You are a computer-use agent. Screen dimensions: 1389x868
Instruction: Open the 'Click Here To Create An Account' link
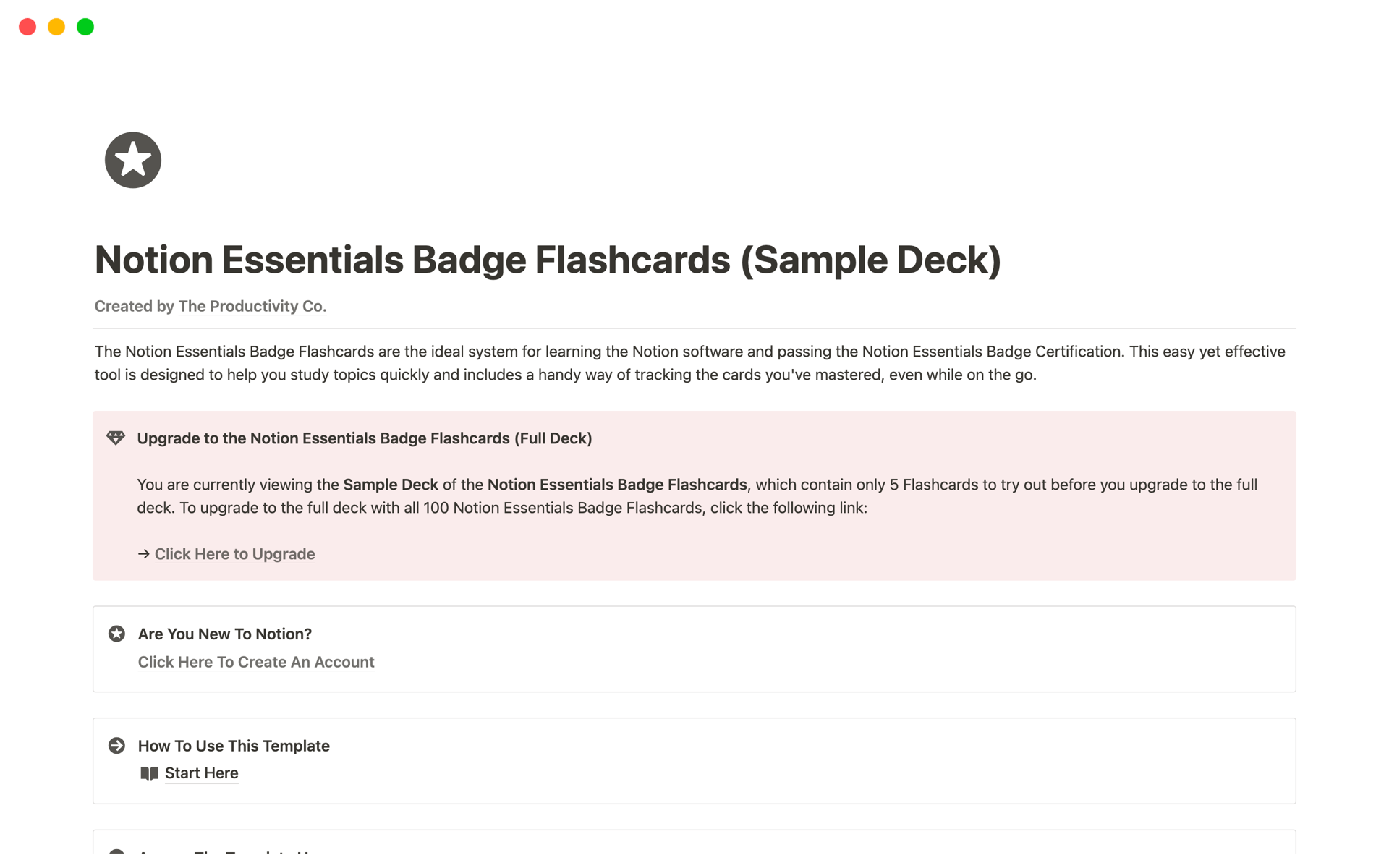pyautogui.click(x=256, y=662)
